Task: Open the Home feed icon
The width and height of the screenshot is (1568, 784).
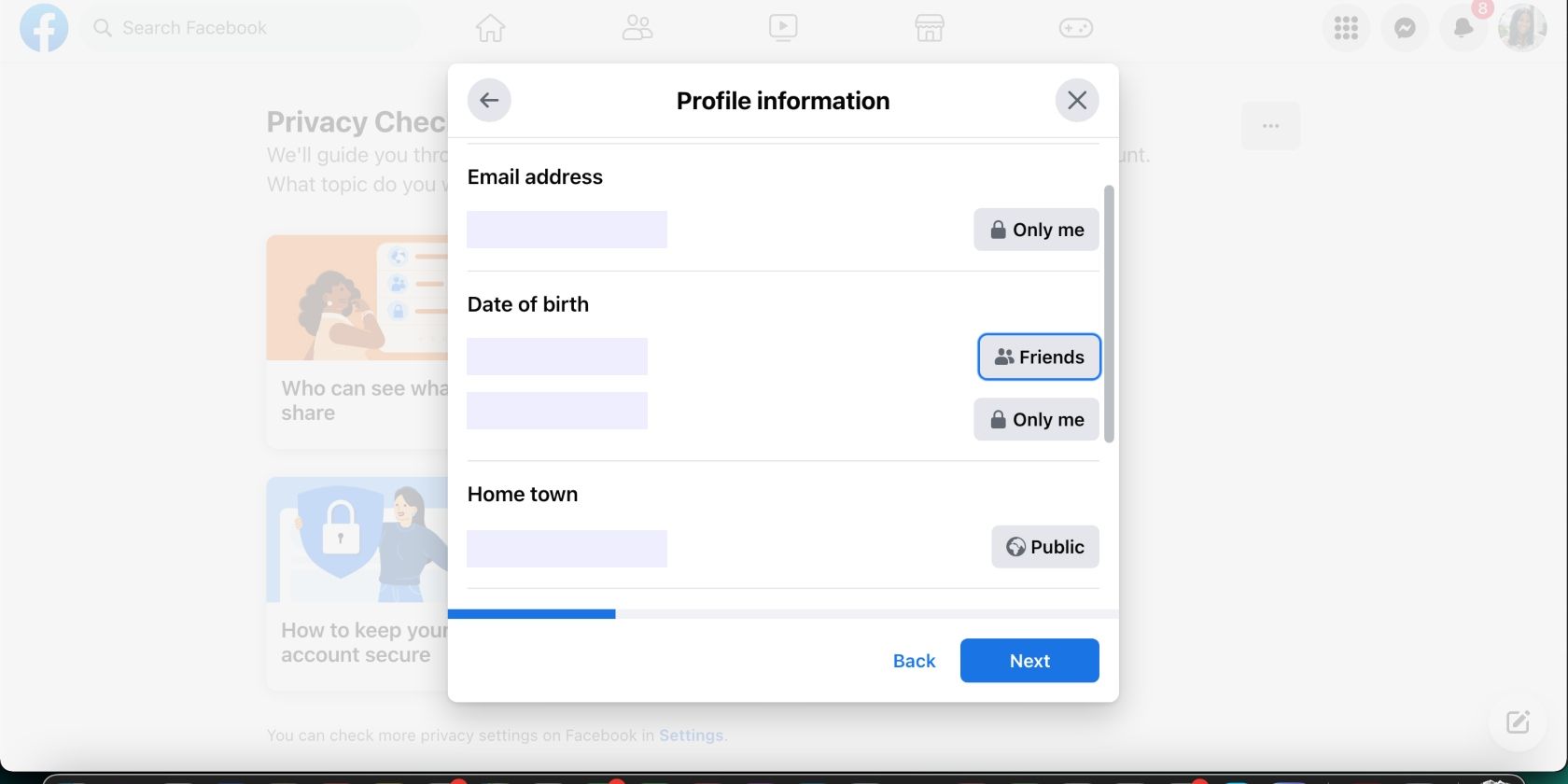Action: click(x=490, y=28)
